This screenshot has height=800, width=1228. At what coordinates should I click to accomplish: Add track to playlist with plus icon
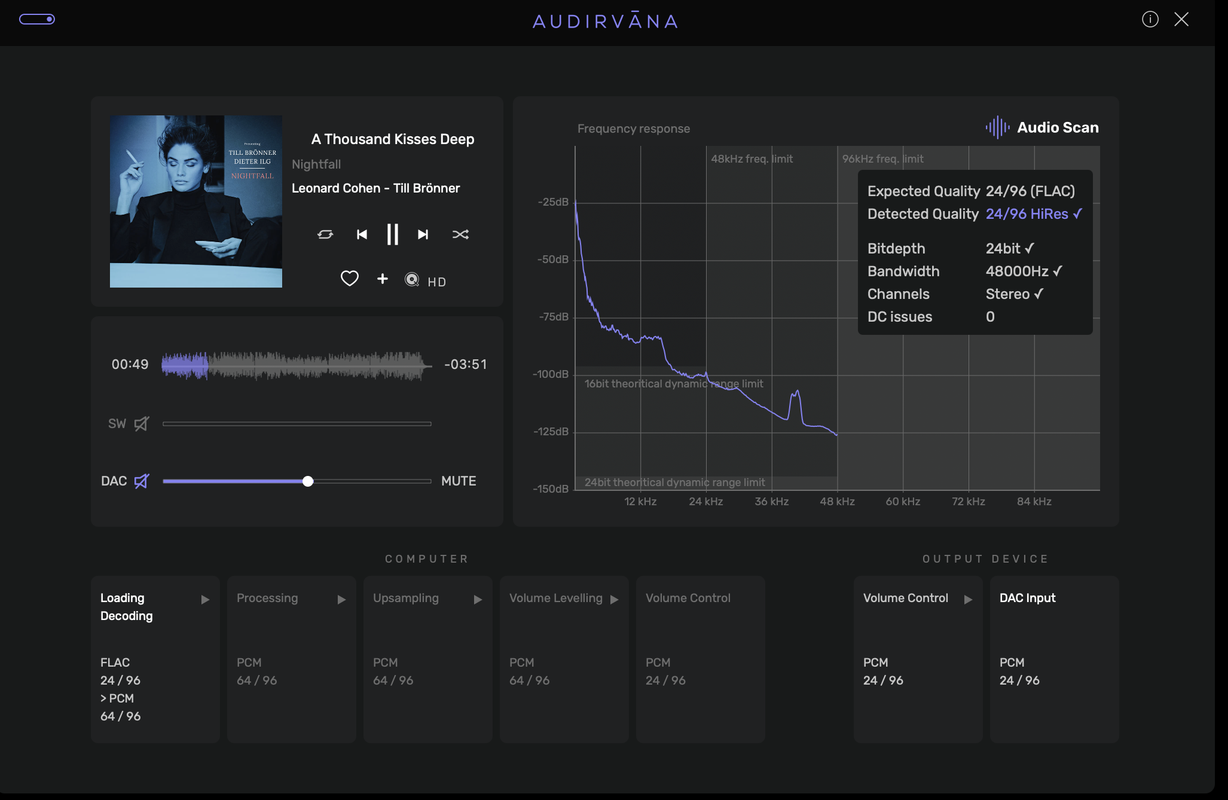(382, 279)
